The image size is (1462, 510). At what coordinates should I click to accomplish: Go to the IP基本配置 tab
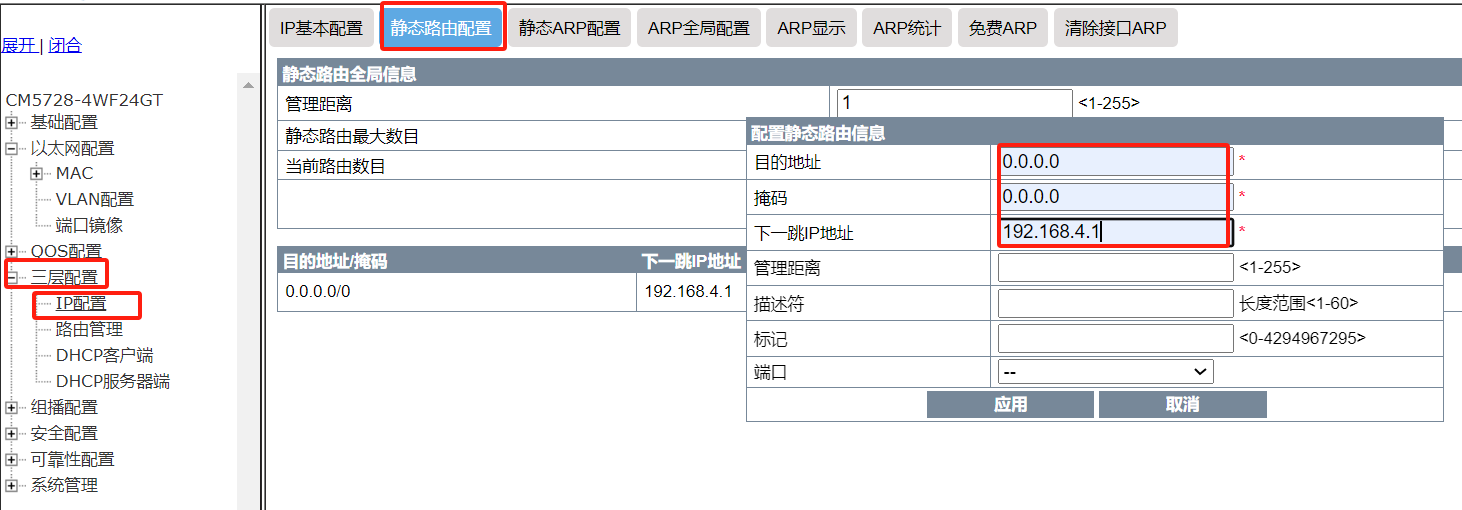tap(321, 28)
